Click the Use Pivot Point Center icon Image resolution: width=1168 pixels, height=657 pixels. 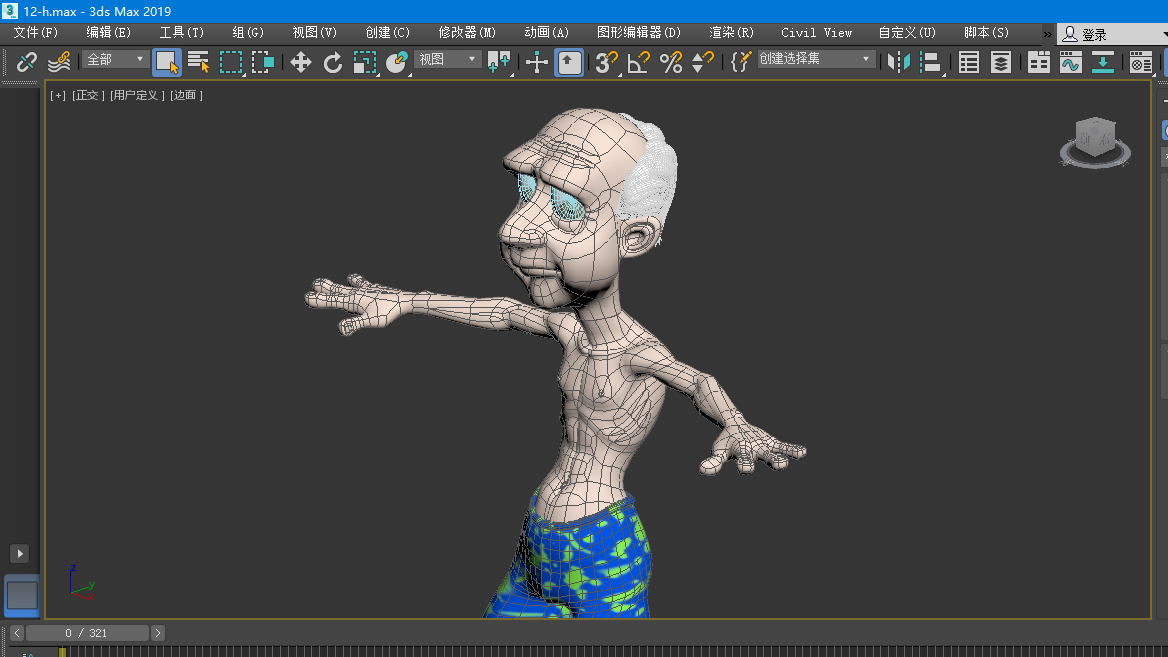[x=498, y=62]
